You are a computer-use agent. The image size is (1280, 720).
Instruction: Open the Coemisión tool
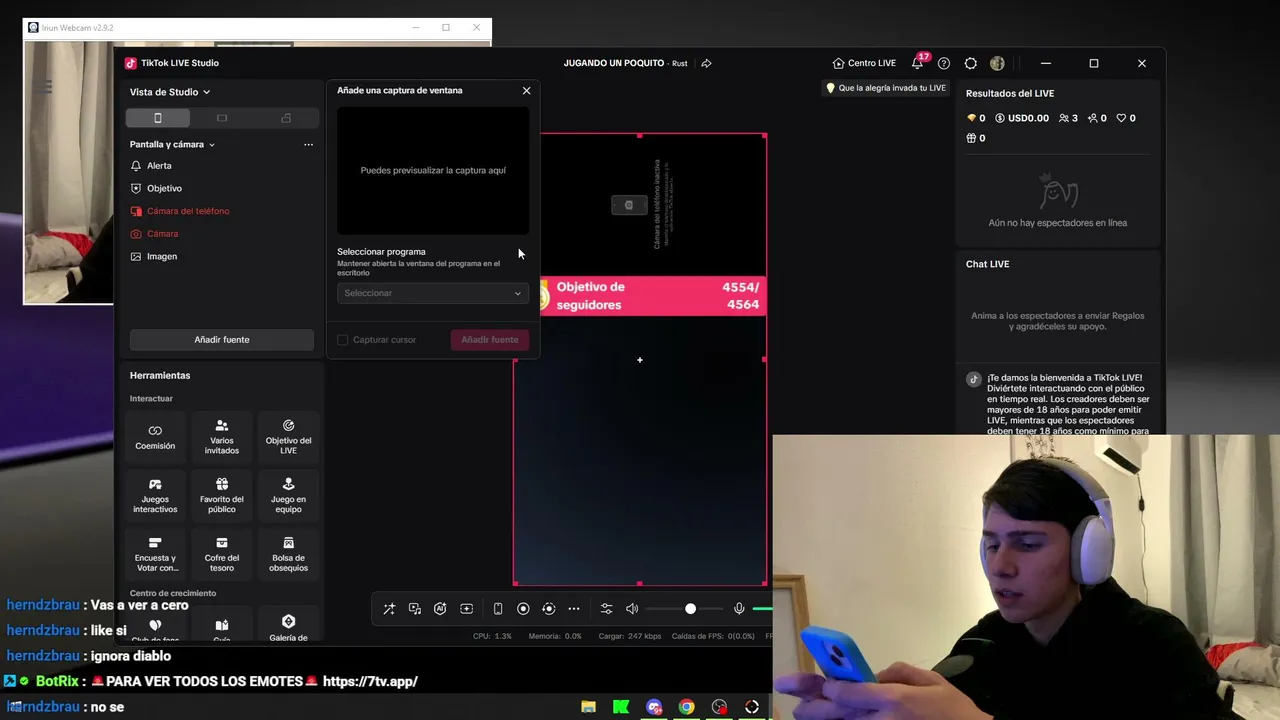[155, 437]
